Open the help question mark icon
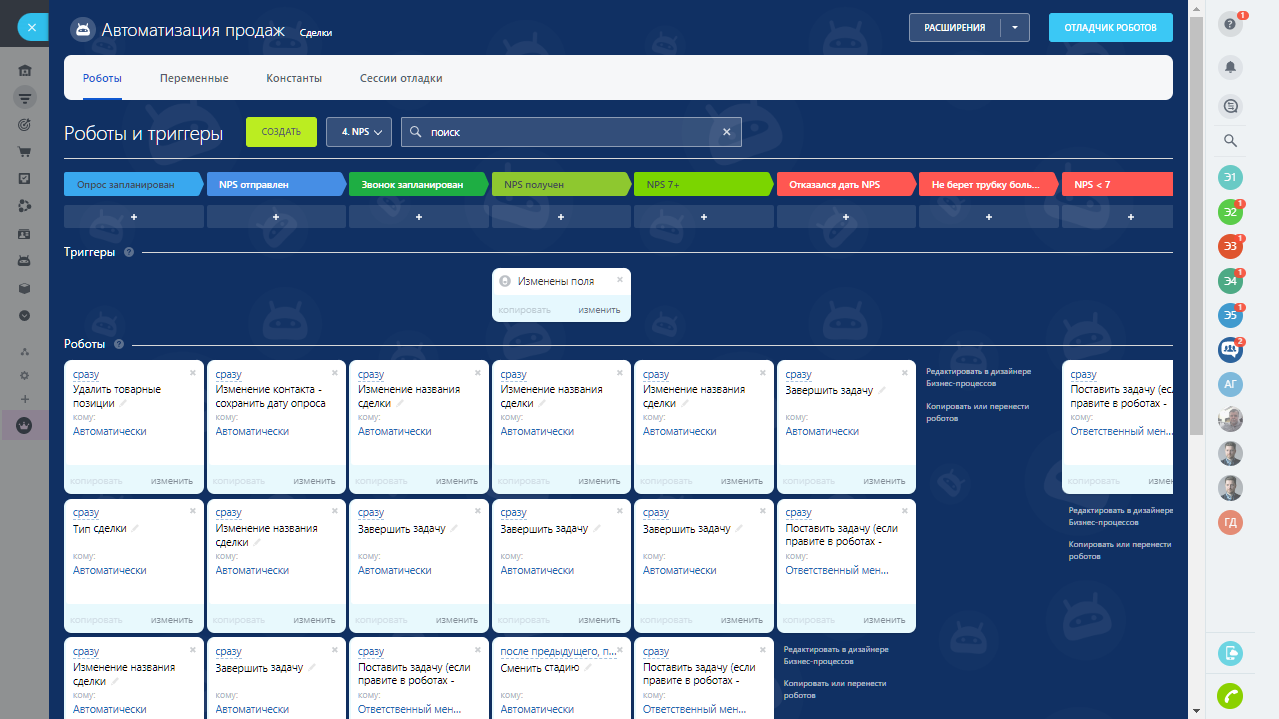Image resolution: width=1279 pixels, height=719 pixels. coord(1231,25)
